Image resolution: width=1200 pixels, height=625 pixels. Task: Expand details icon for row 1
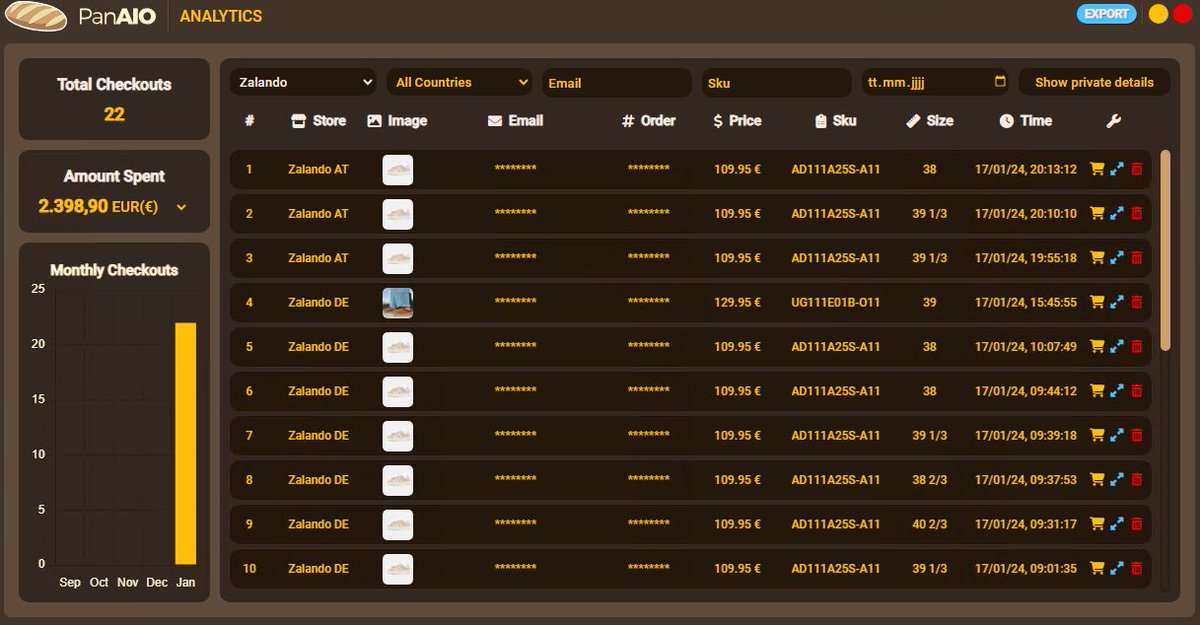tap(1117, 170)
